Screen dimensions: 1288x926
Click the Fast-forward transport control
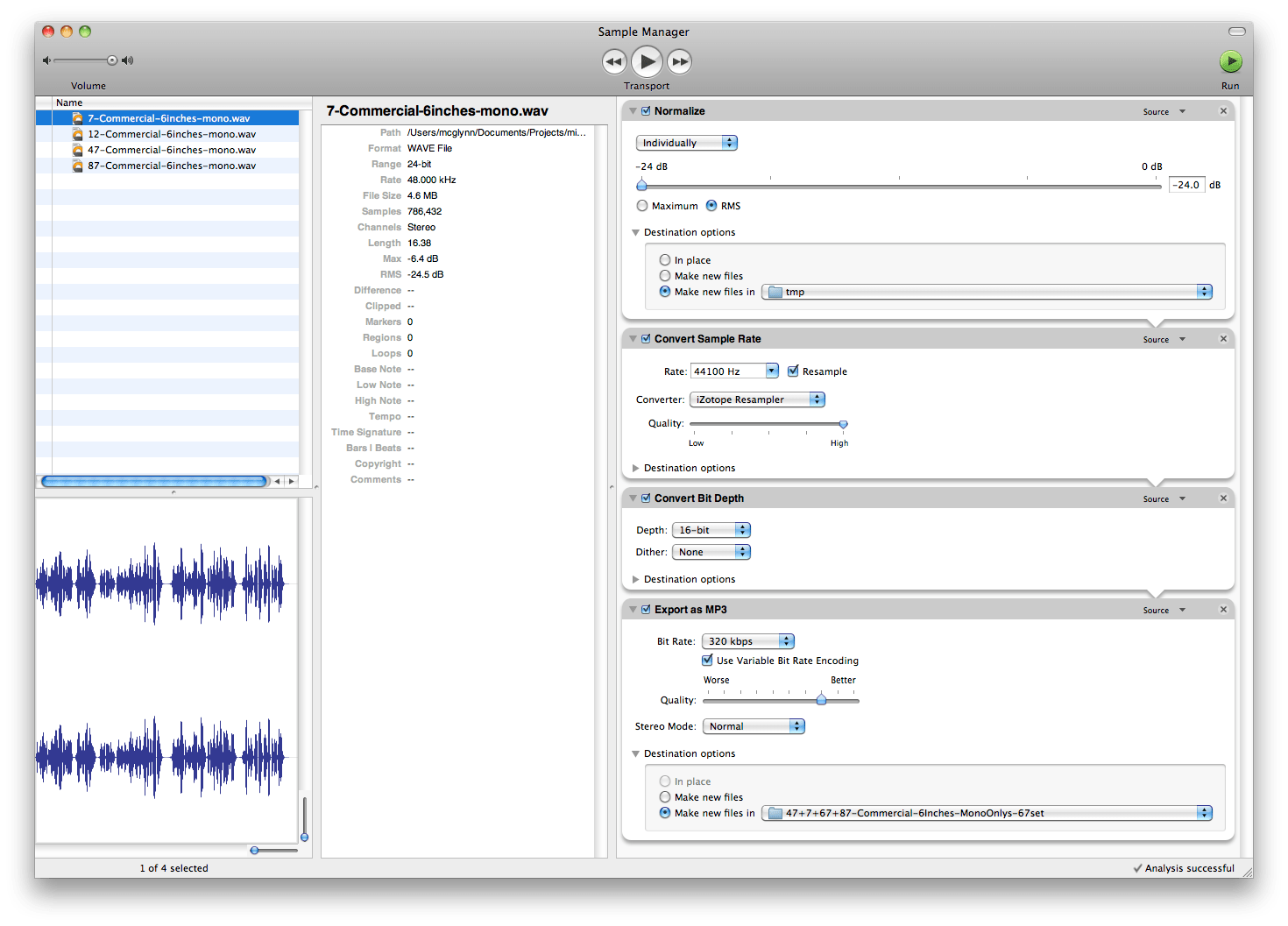point(680,60)
